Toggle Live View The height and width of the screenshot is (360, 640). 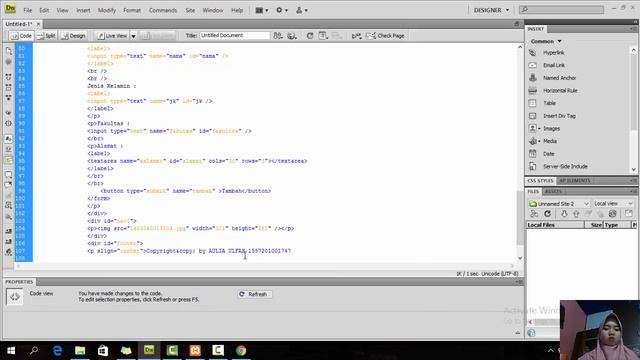point(112,36)
